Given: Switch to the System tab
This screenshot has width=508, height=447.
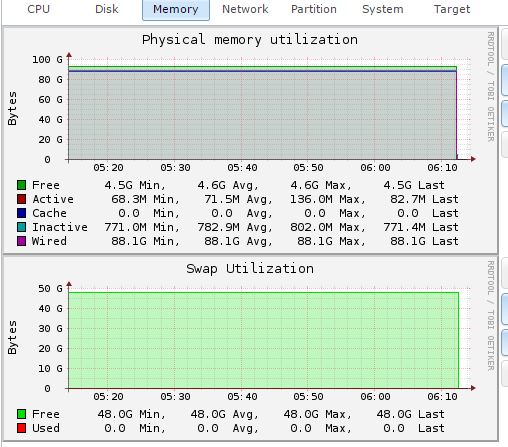Looking at the screenshot, I should coord(383,9).
